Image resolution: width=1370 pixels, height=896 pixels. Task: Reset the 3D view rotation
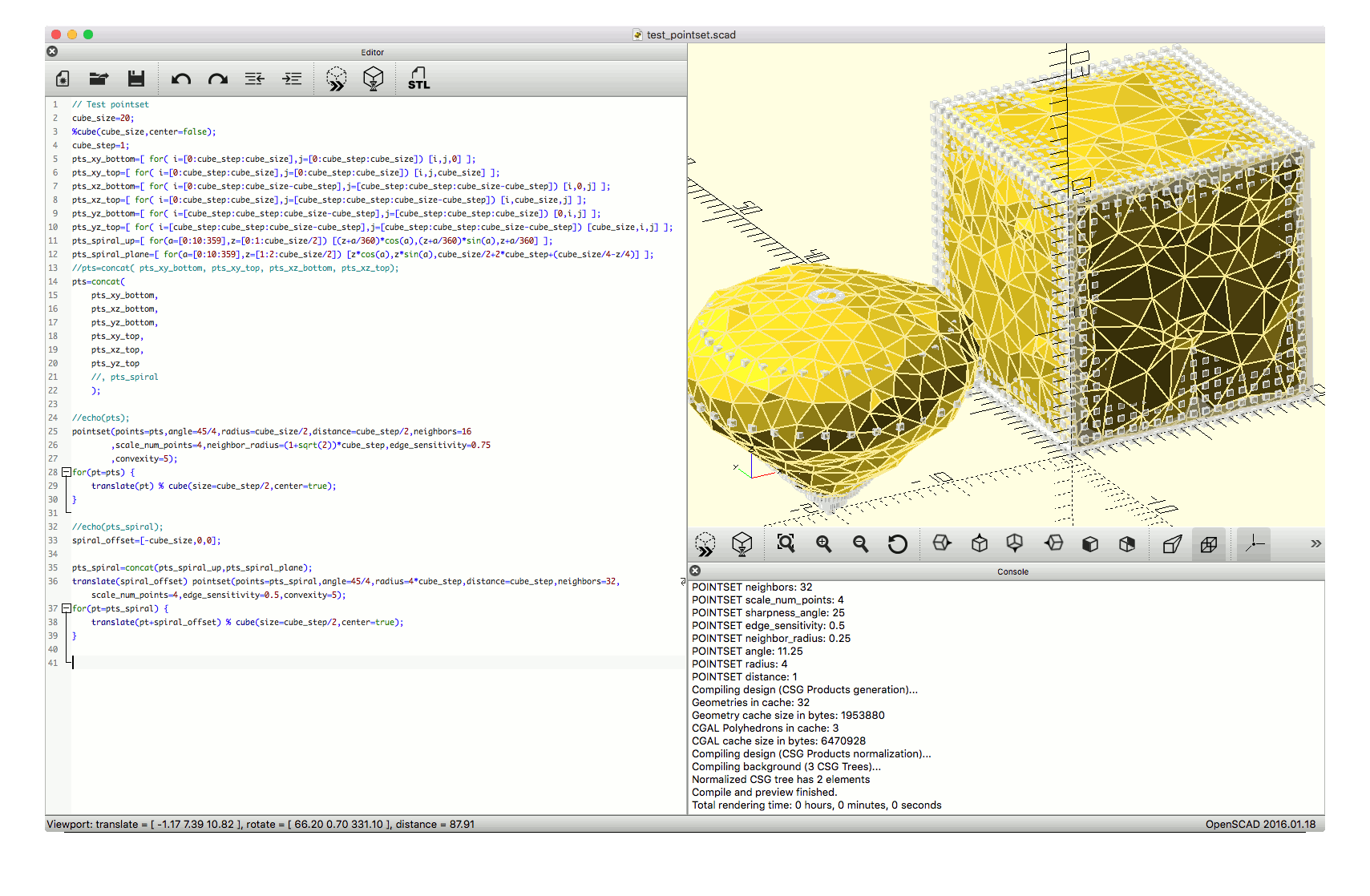click(x=897, y=544)
